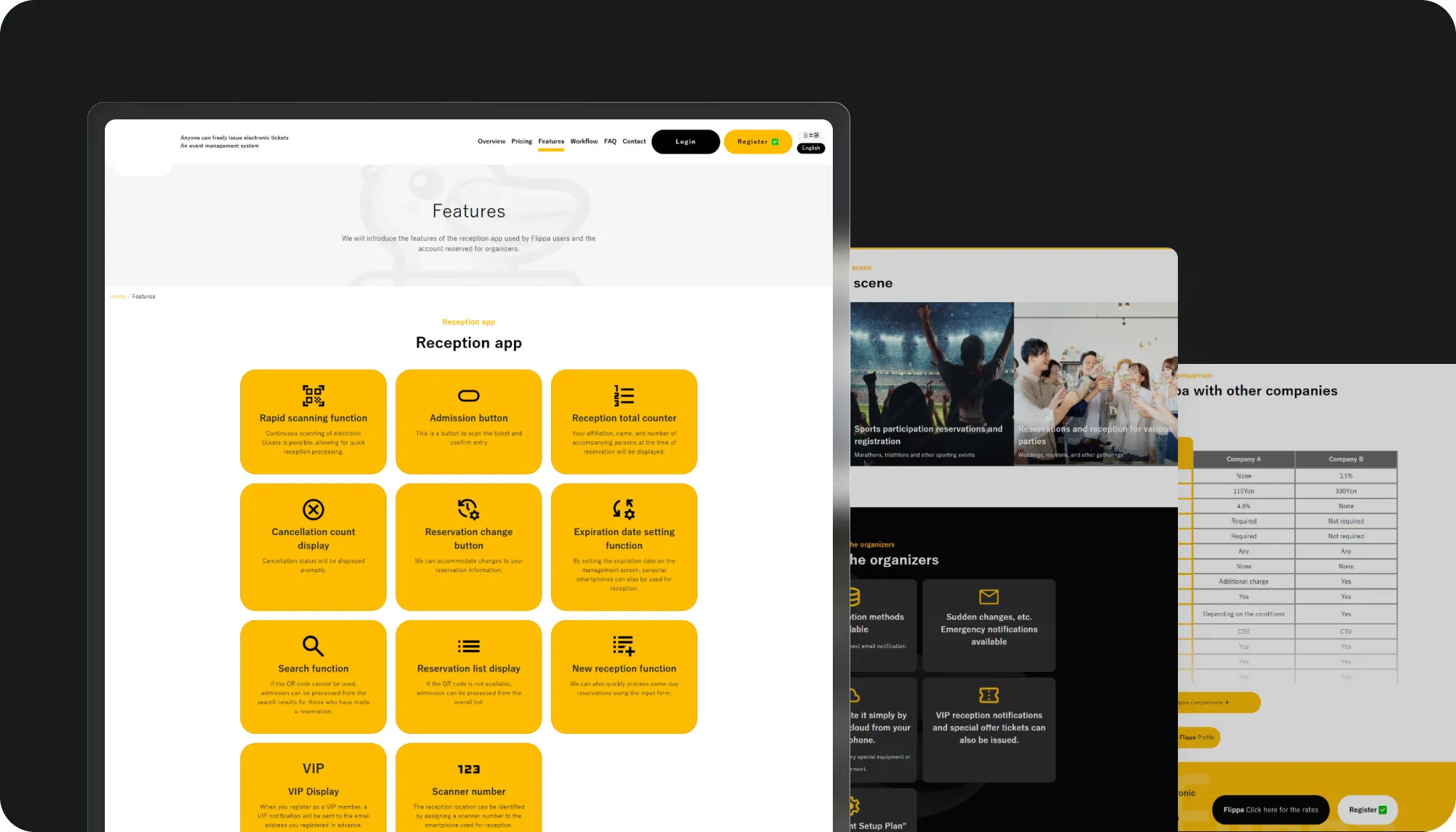Click the Home breadcrumb link
This screenshot has width=1456, height=832.
point(118,296)
